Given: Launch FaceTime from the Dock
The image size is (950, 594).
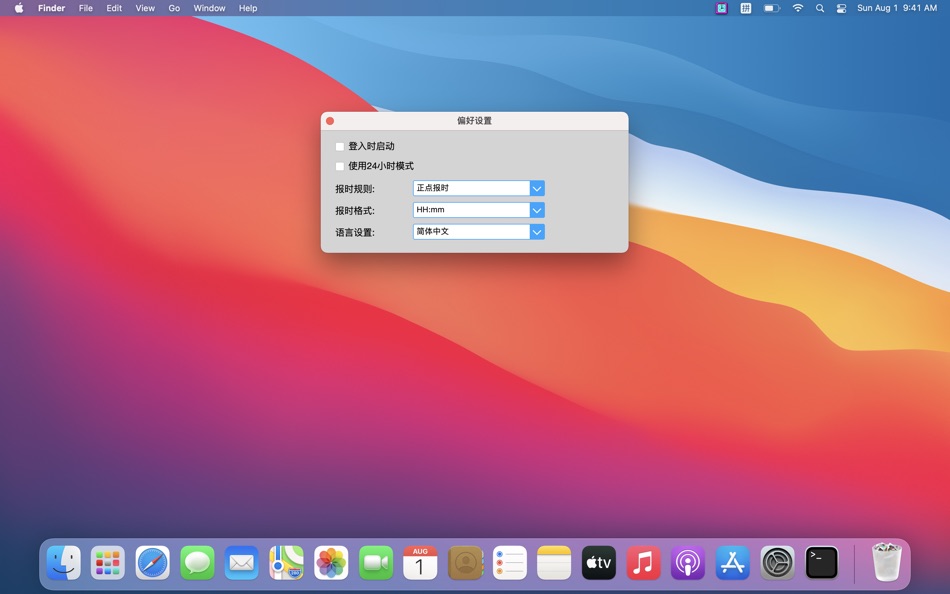Looking at the screenshot, I should tap(376, 563).
